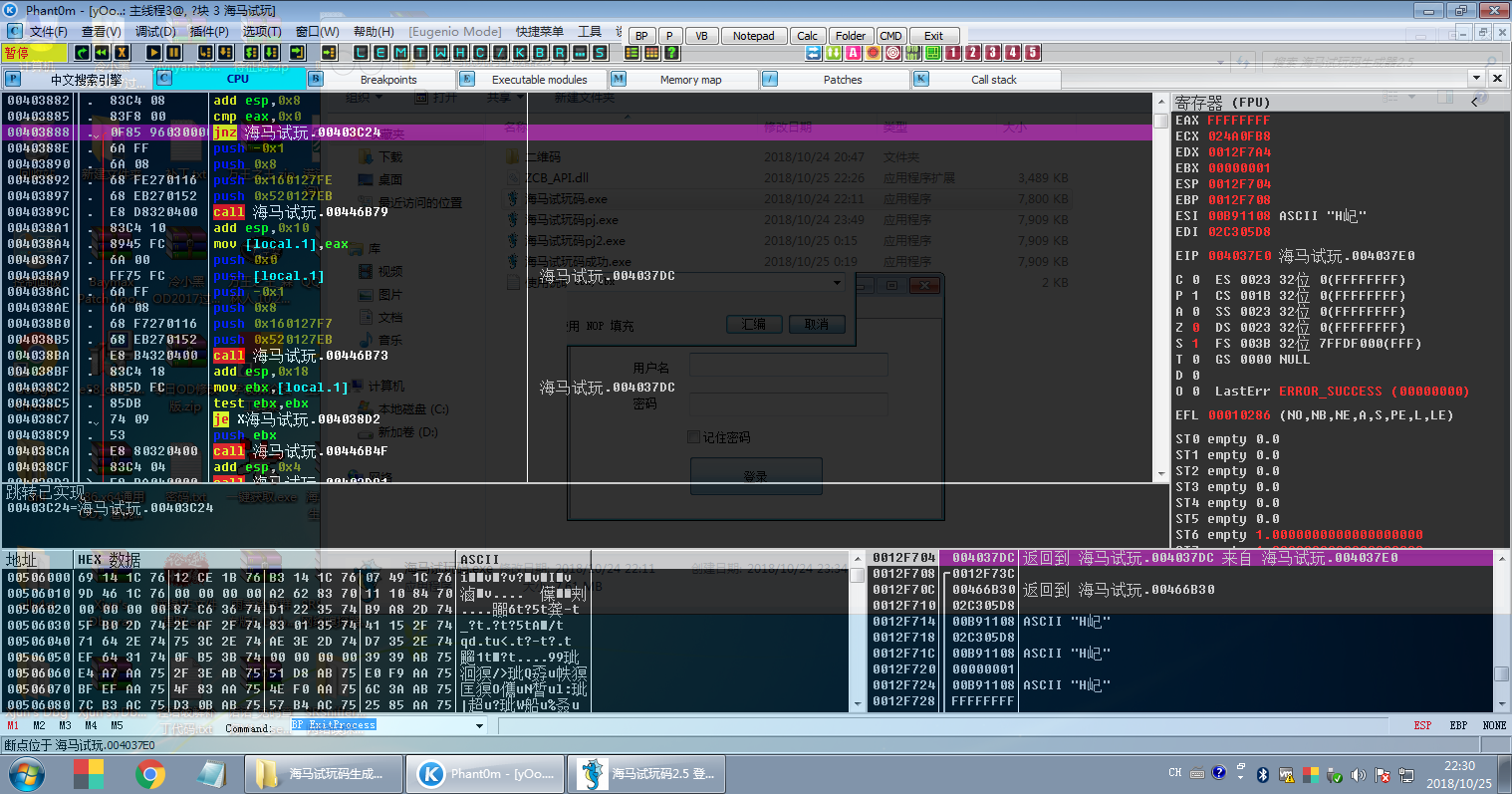1512x794 pixels.
Task: Click the EBP stack mode label
Action: (1458, 725)
